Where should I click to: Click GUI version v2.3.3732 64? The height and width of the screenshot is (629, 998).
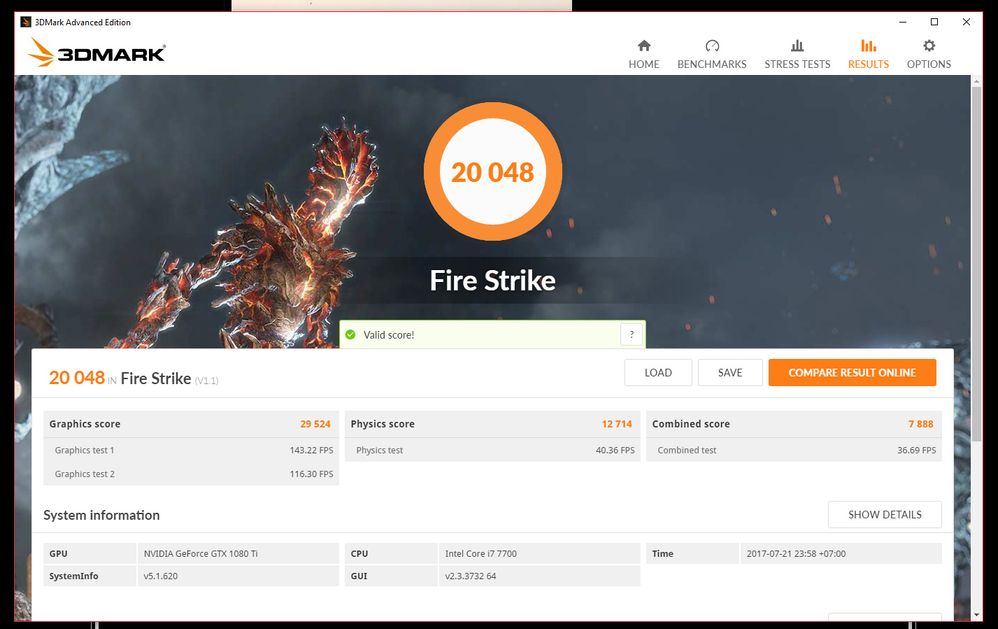(470, 576)
